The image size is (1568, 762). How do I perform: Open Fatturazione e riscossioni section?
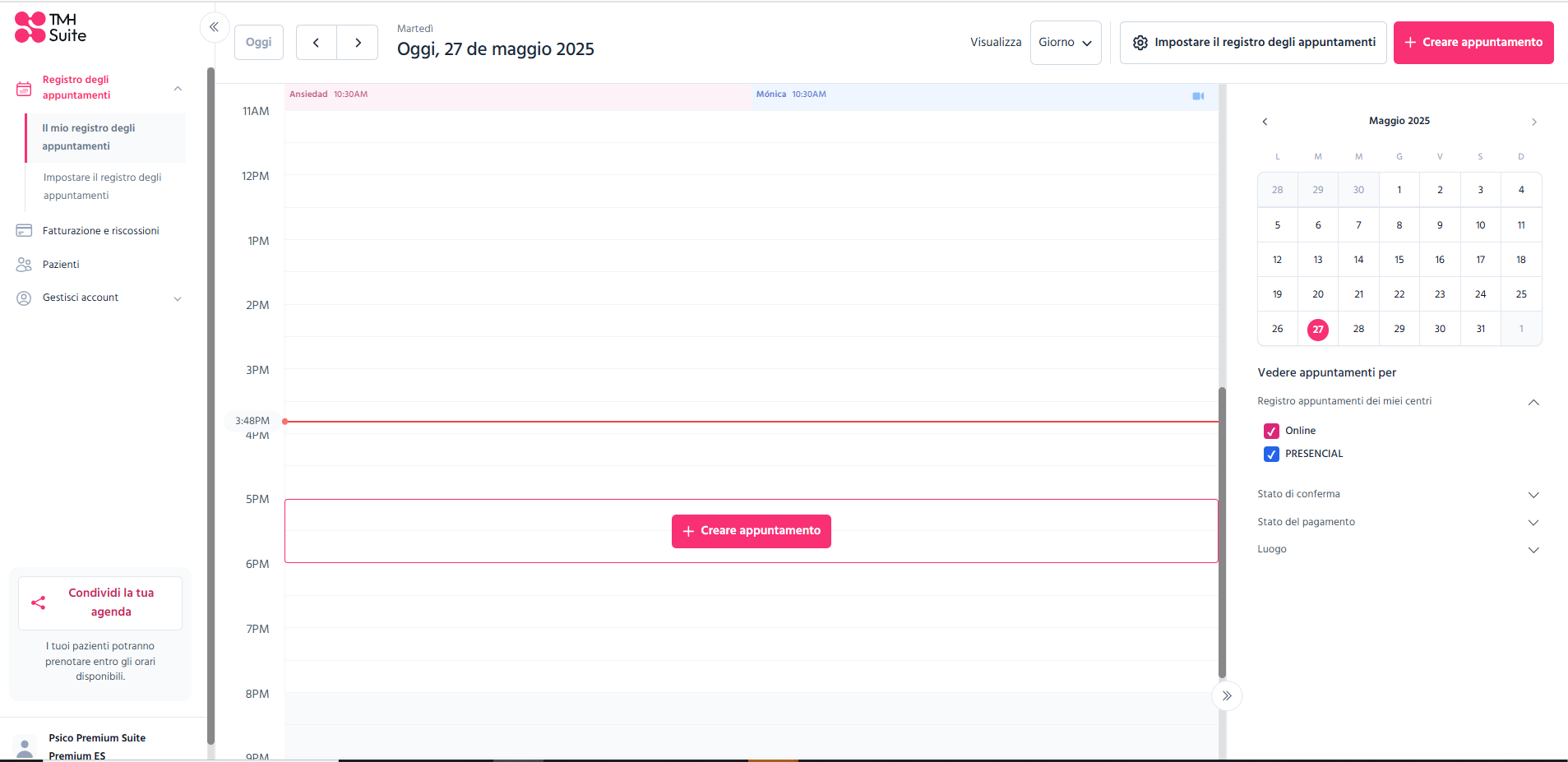(x=100, y=231)
